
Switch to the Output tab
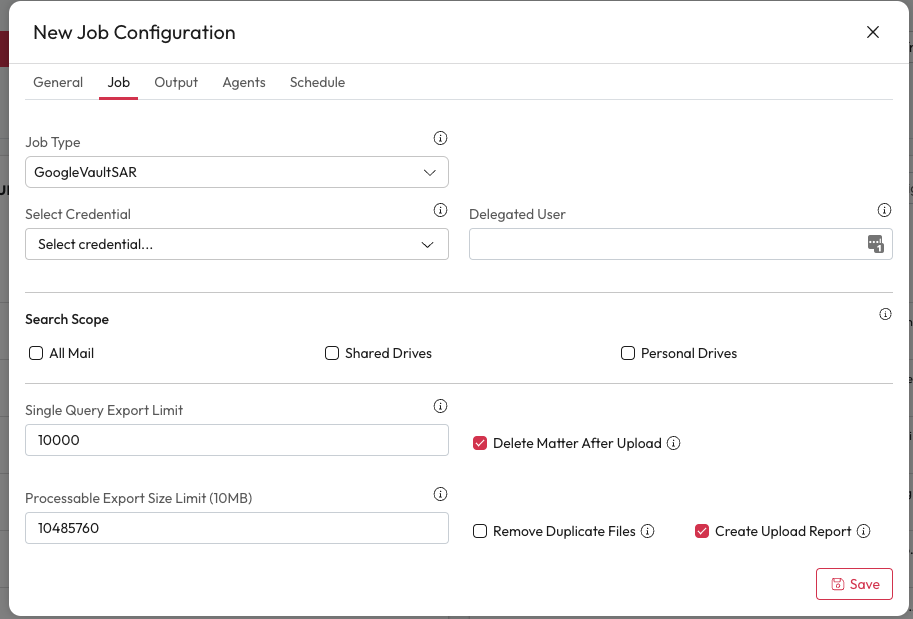176,82
